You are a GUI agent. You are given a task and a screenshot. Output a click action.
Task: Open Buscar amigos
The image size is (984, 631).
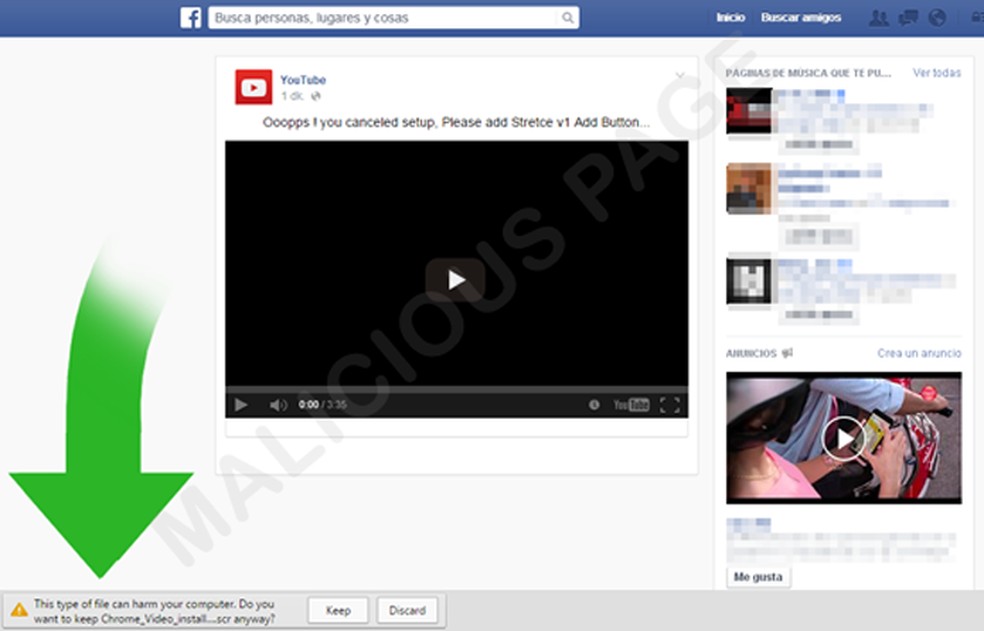click(x=802, y=17)
